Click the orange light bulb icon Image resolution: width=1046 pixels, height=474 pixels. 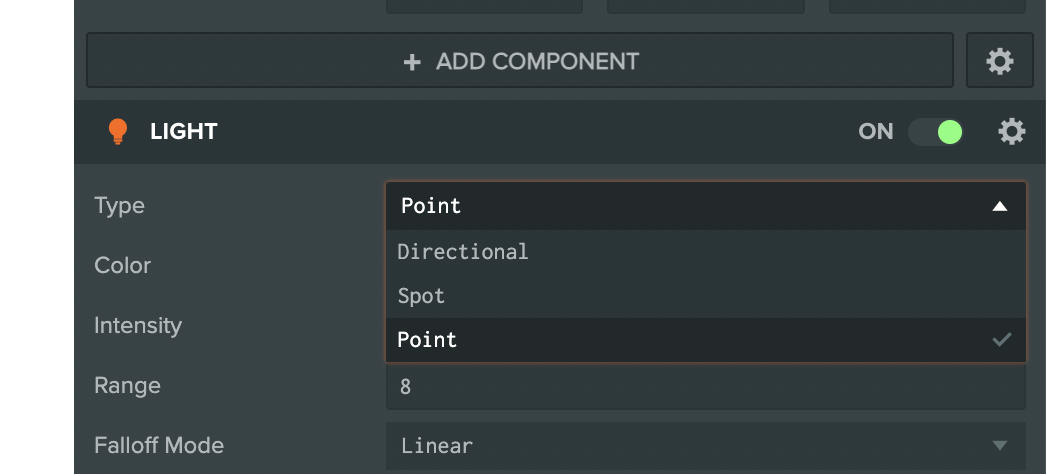pos(118,132)
